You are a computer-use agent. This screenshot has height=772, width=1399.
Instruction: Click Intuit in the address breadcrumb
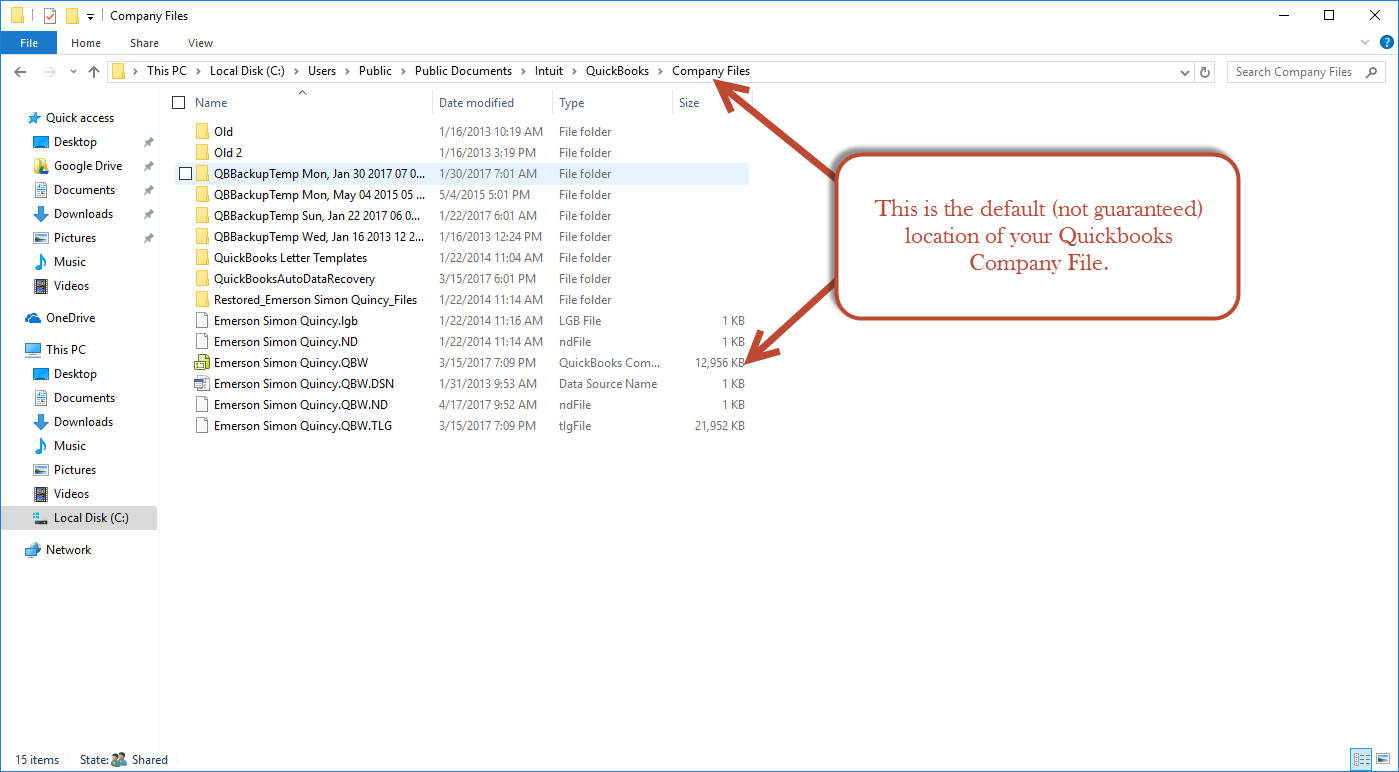pyautogui.click(x=548, y=71)
